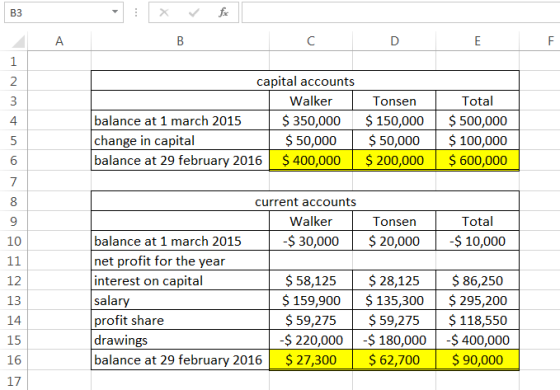Select yellow cell $ 200,000

(394, 160)
